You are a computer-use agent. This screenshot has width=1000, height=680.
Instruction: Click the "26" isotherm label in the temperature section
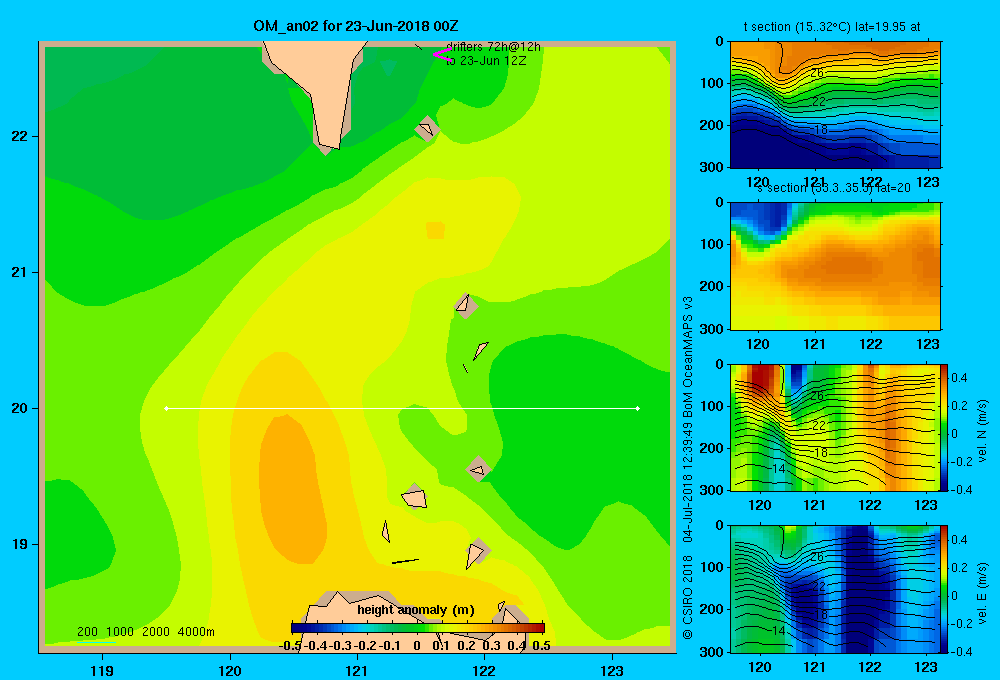click(817, 73)
